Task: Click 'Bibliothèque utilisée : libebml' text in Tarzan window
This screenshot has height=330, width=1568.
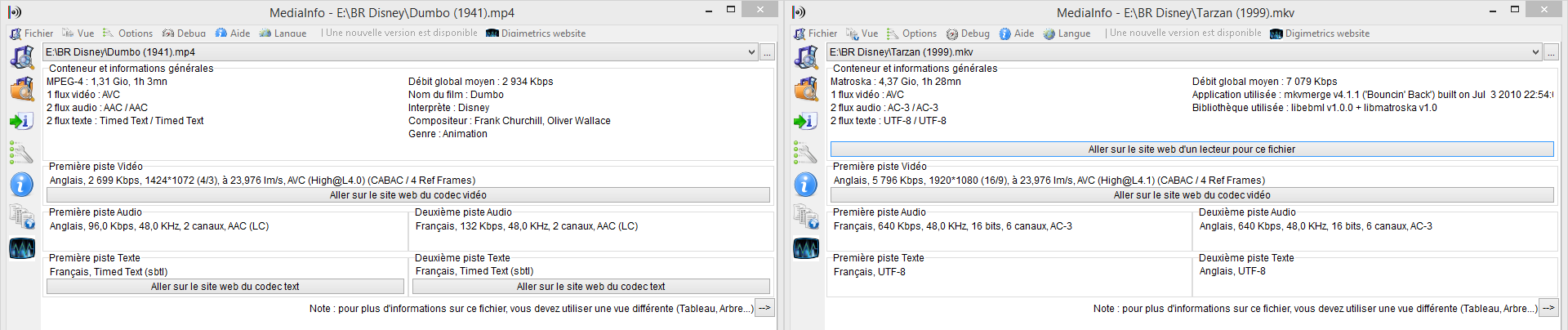Action: pos(1315,108)
